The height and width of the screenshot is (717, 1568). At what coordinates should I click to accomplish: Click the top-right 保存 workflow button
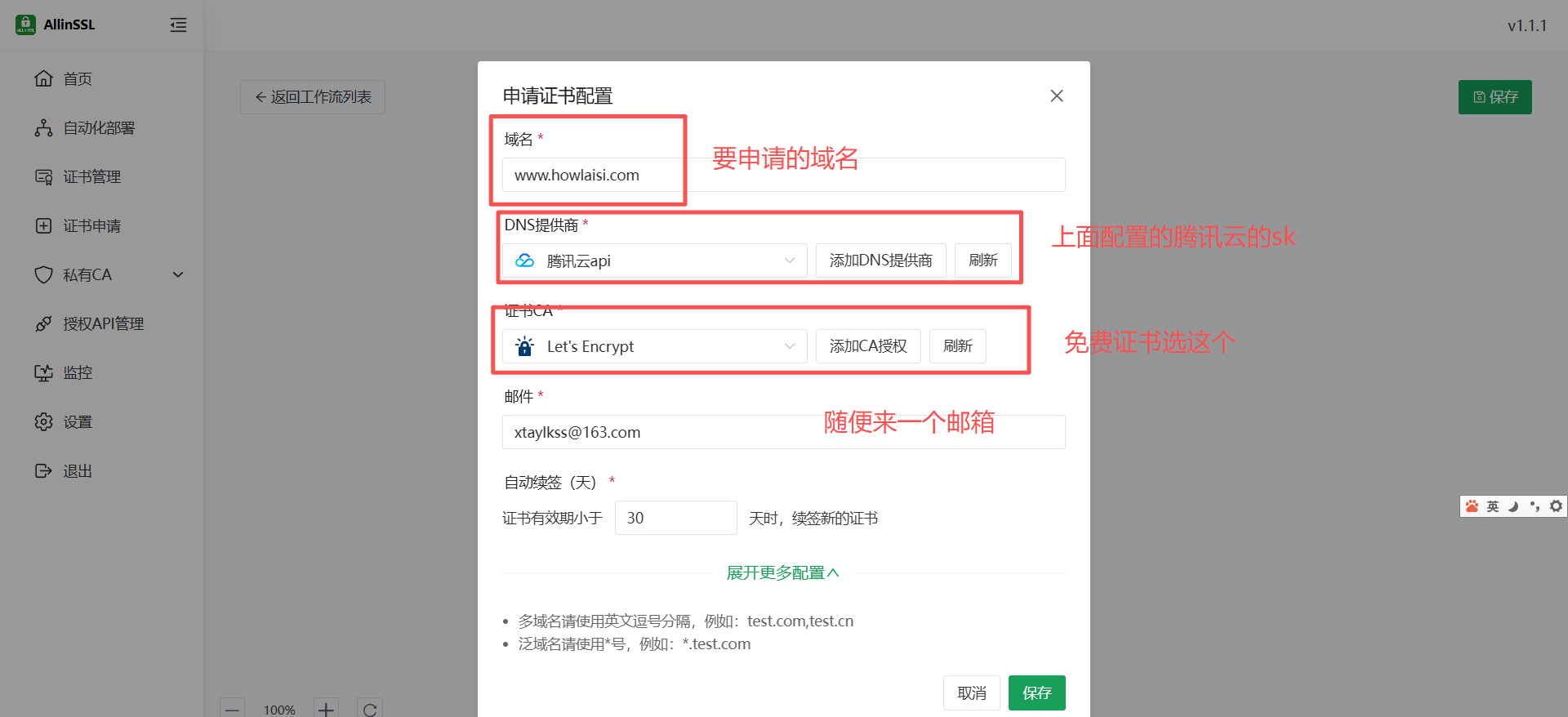coord(1494,97)
